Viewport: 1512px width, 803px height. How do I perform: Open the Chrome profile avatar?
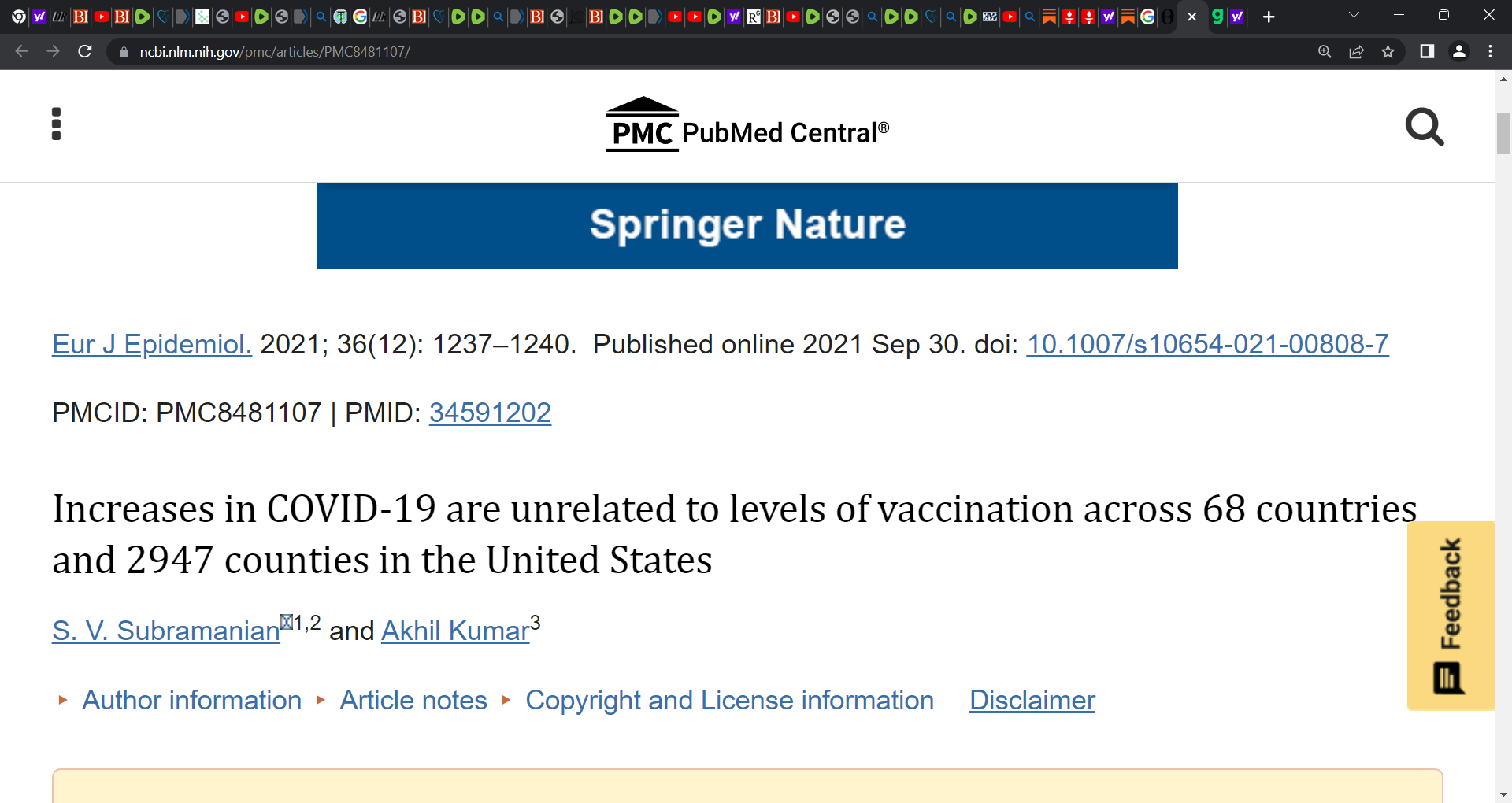(x=1458, y=52)
